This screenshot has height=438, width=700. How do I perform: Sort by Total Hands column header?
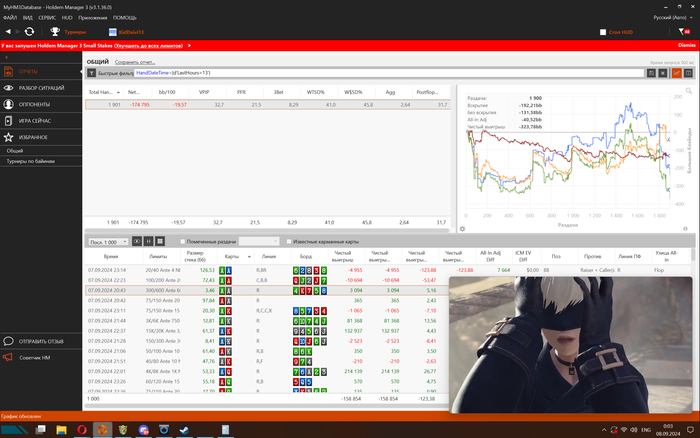(x=104, y=92)
